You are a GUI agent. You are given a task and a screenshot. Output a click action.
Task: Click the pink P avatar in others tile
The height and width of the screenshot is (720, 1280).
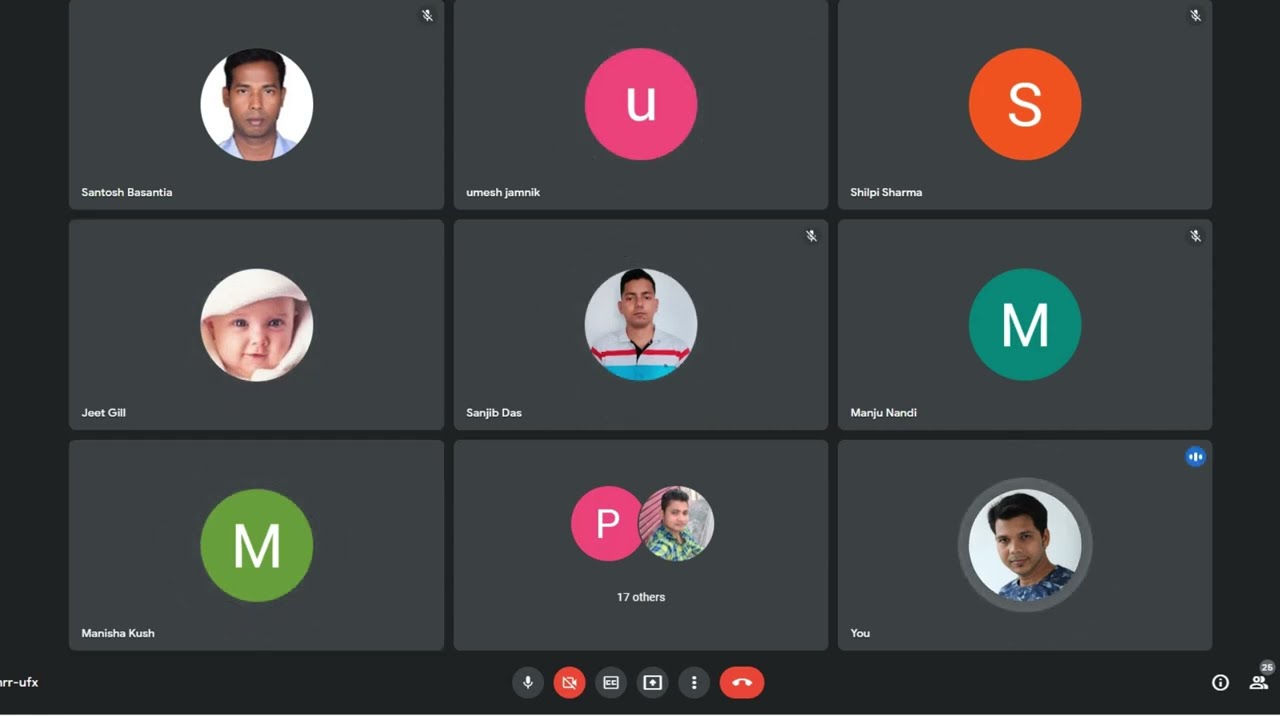[x=607, y=524]
